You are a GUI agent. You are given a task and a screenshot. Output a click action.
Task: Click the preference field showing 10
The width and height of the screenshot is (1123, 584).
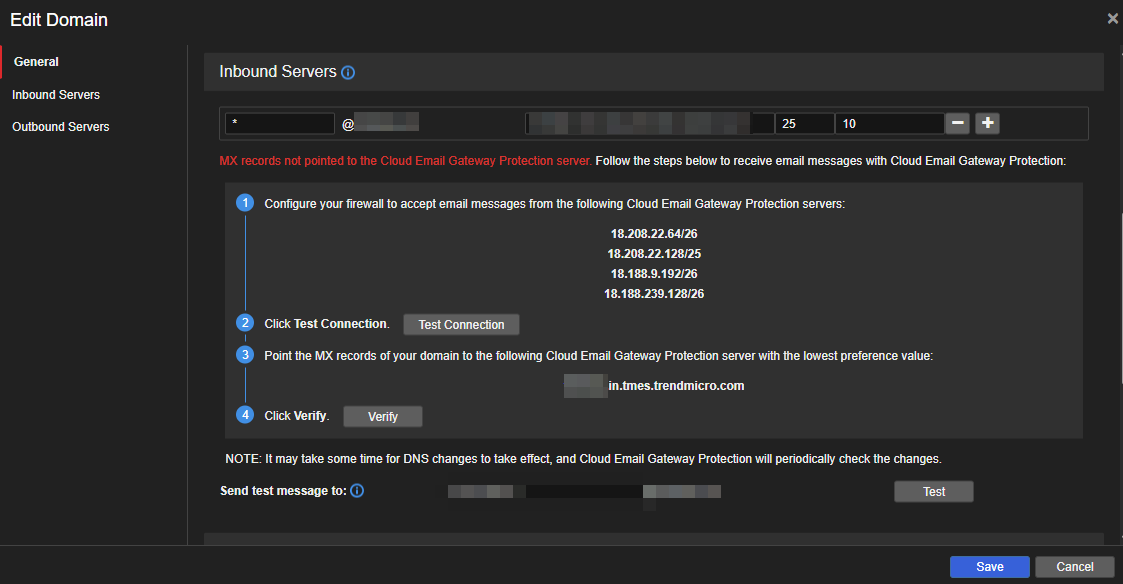point(889,123)
